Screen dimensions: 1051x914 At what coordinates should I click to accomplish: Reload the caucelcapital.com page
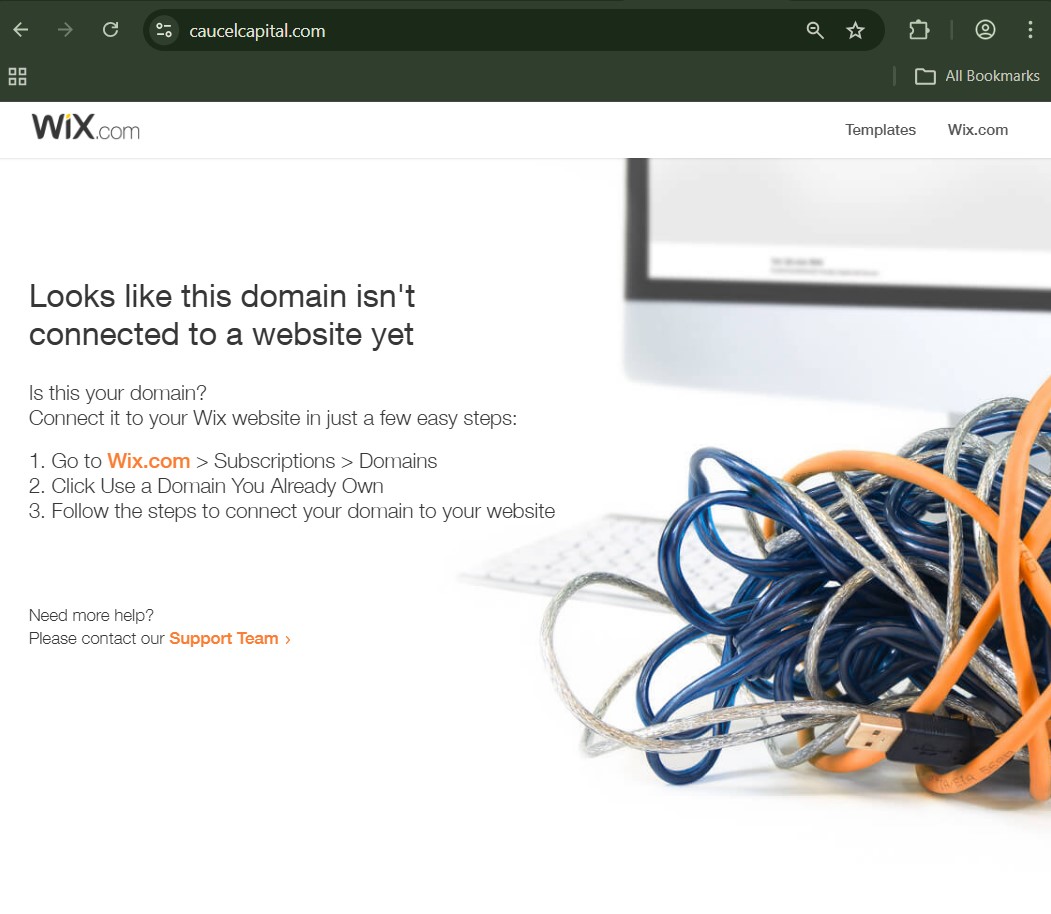coord(111,30)
